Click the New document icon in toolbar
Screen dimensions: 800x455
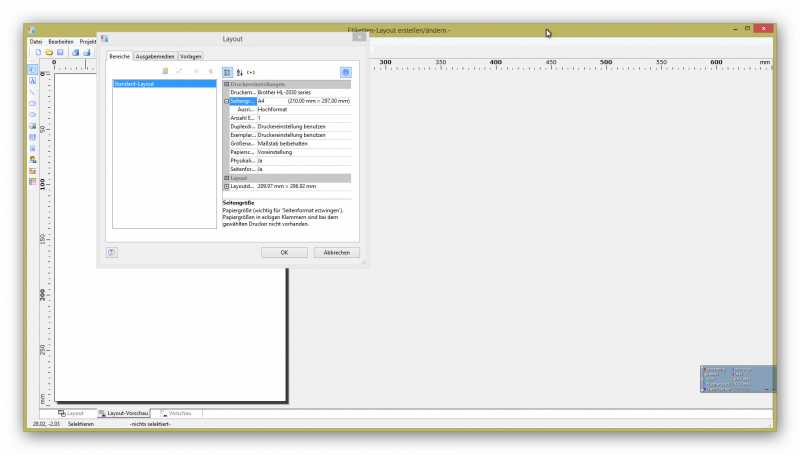coord(38,52)
